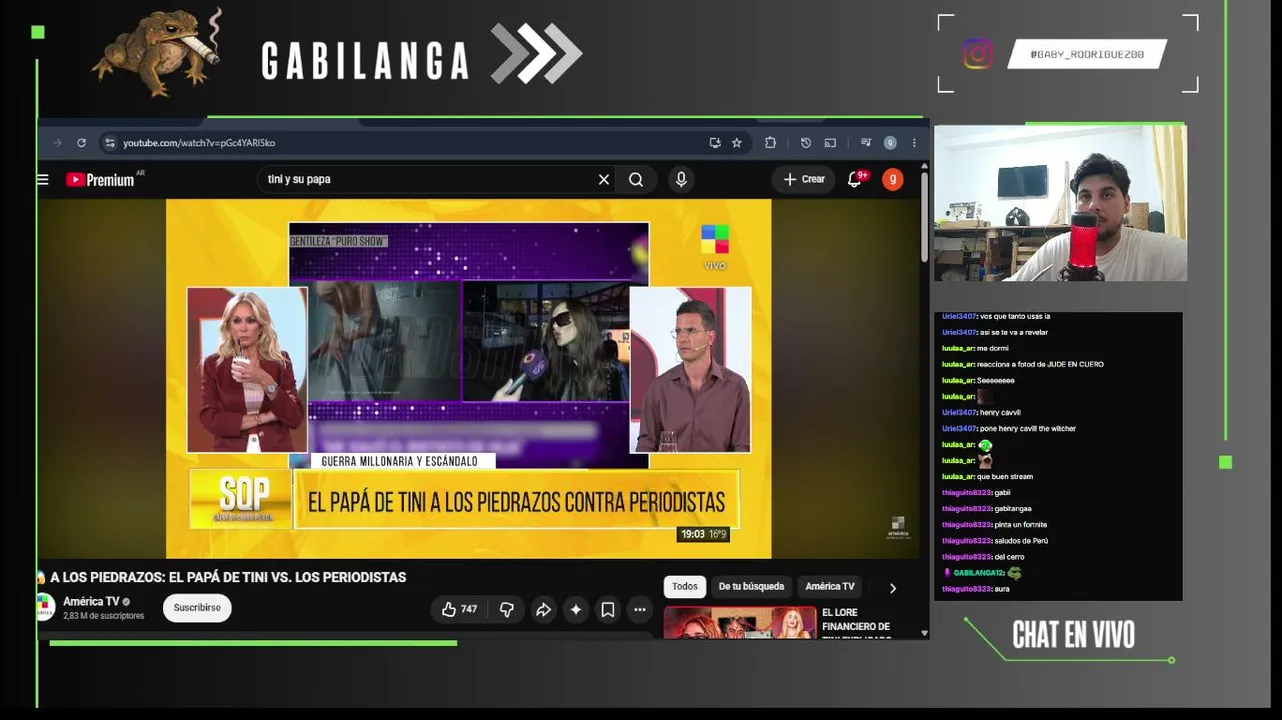Click chat message 'vos que tanto usas ia'
This screenshot has width=1282, height=720.
pos(1015,317)
